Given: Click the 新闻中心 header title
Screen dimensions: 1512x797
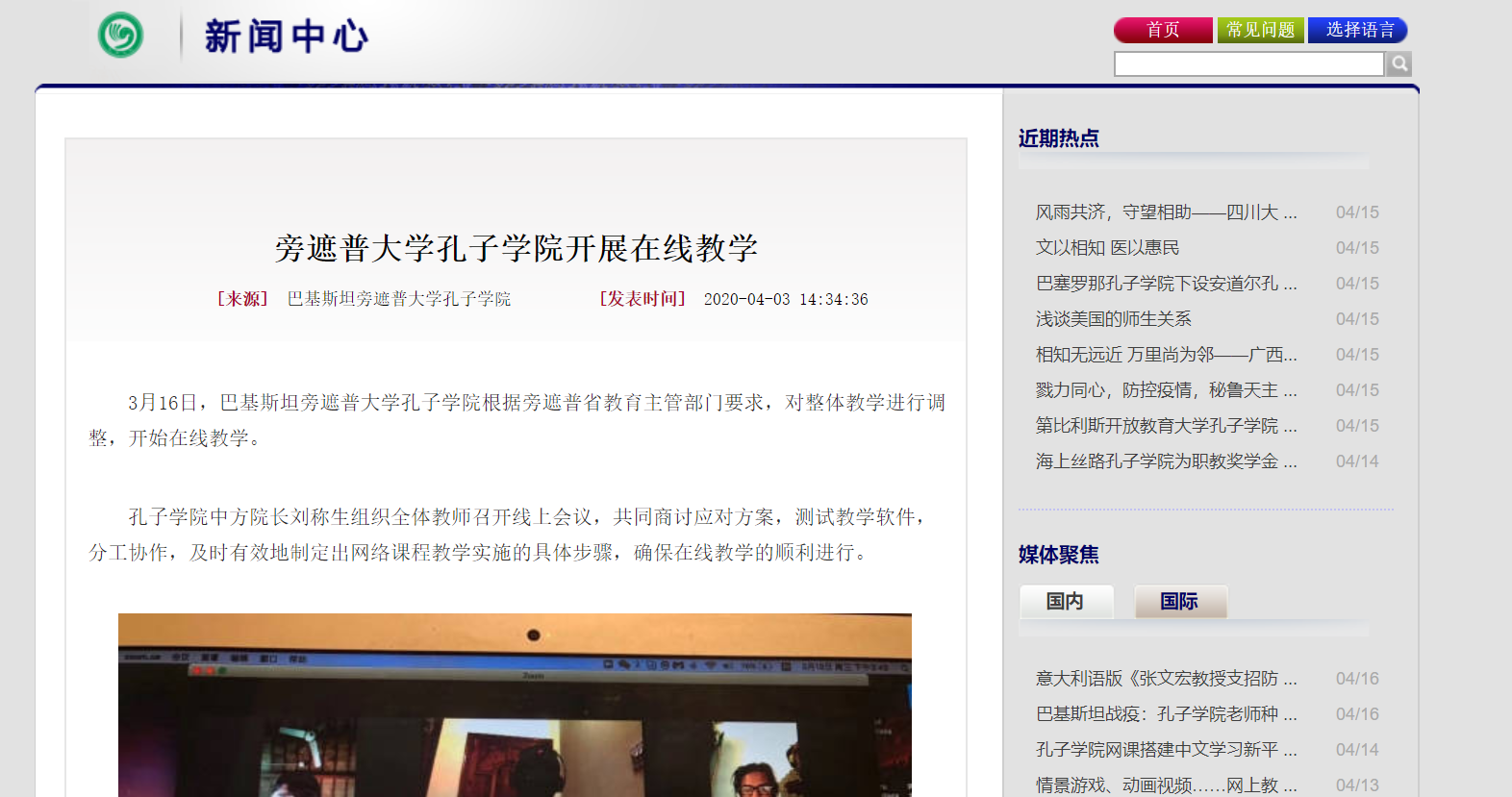Looking at the screenshot, I should (287, 37).
